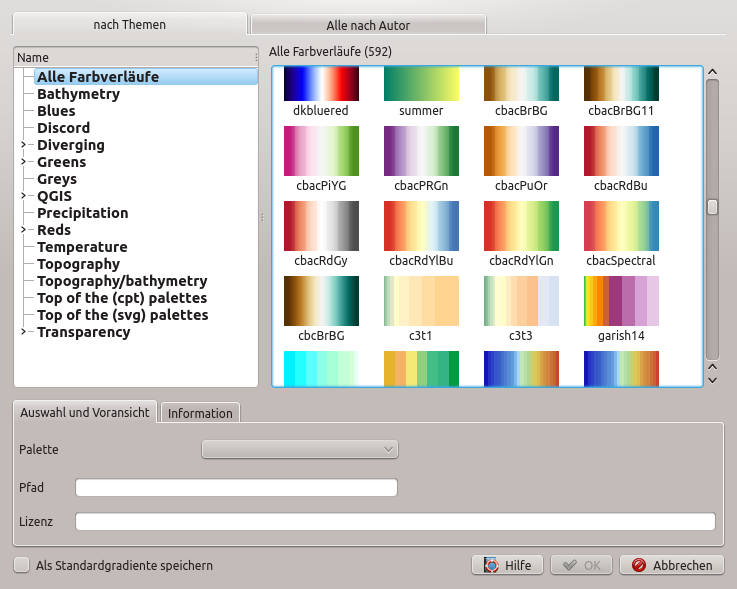Image resolution: width=737 pixels, height=589 pixels.
Task: Select Temperature category
Action: click(x=82, y=247)
